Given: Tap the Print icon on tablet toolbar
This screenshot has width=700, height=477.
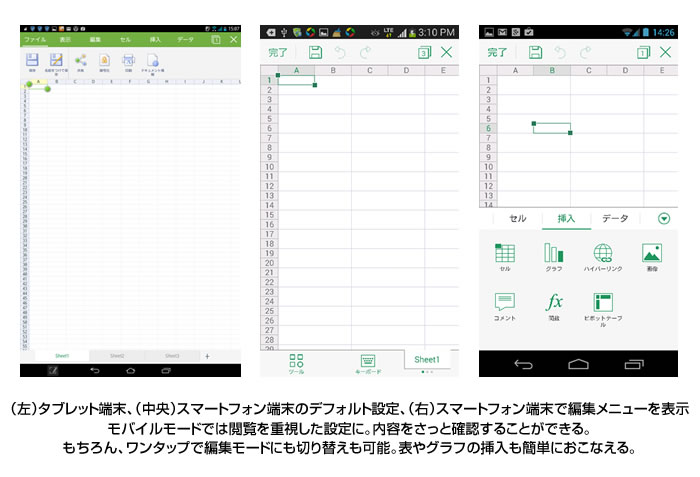Looking at the screenshot, I should tap(128, 60).
